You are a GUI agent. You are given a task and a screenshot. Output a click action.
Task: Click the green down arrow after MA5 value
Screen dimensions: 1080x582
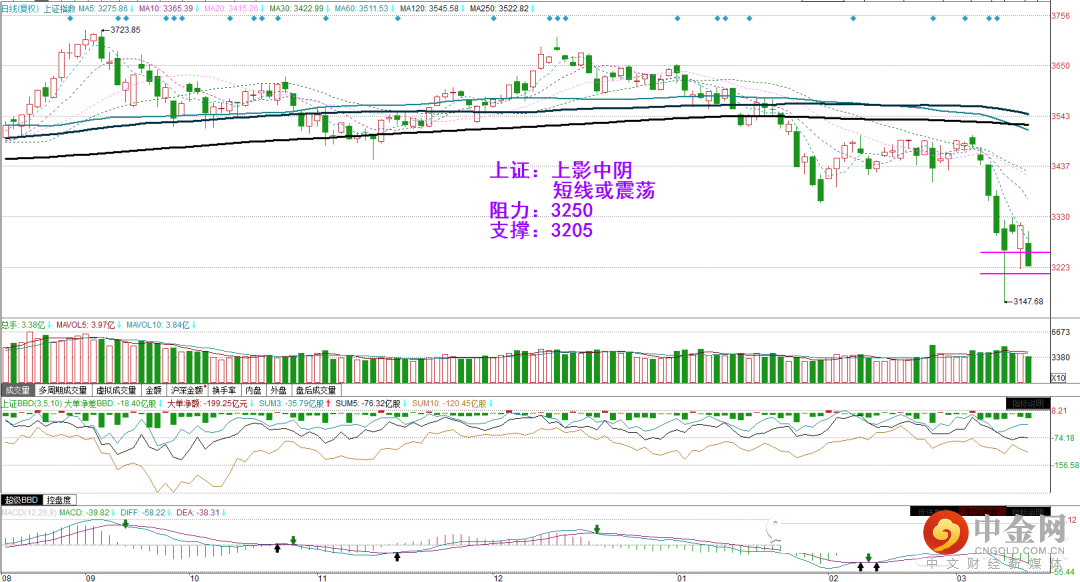tap(131, 8)
